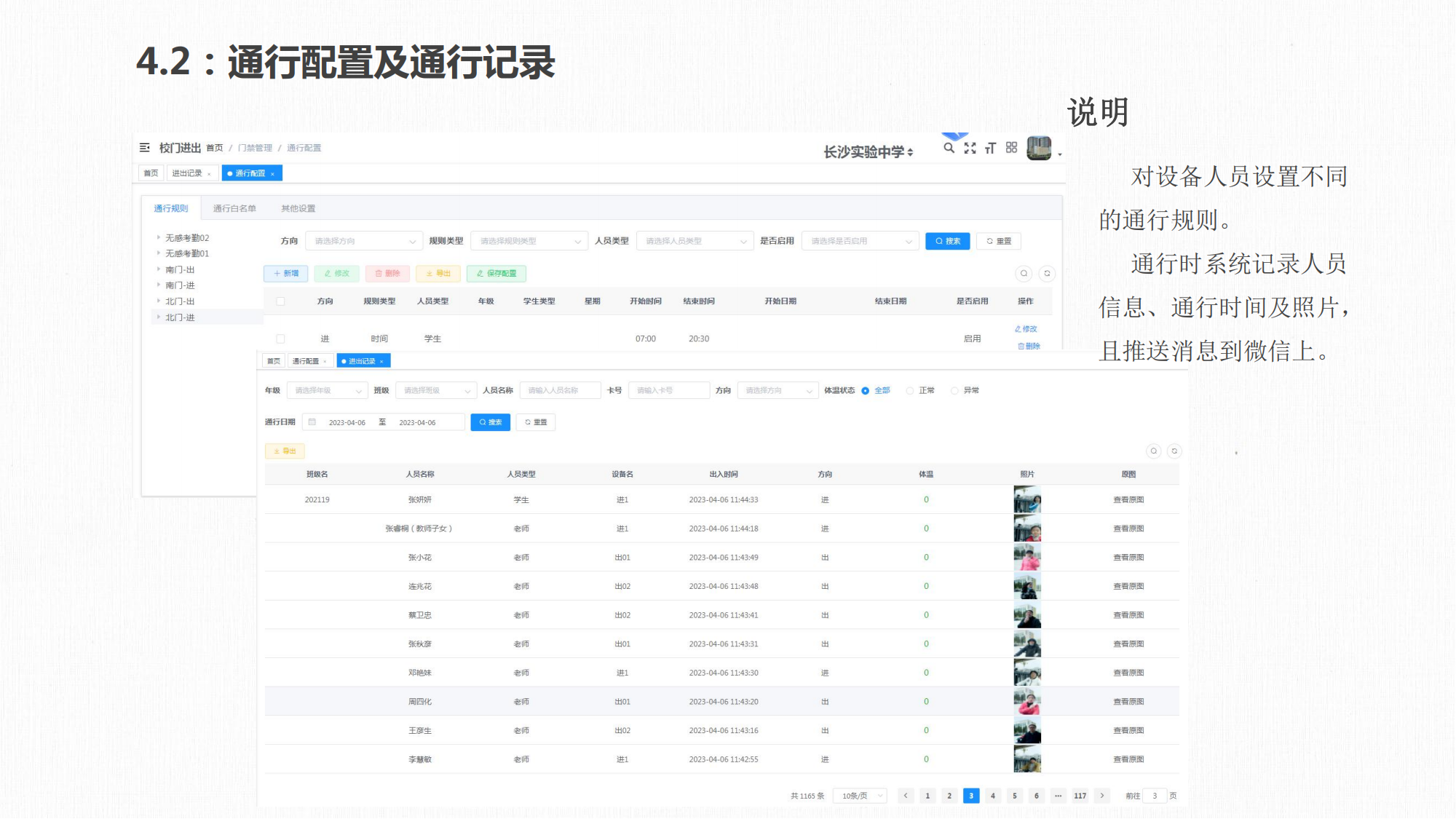Click the 导出 button in rules toolbar
Screen dimensions: 1456x819
438,274
